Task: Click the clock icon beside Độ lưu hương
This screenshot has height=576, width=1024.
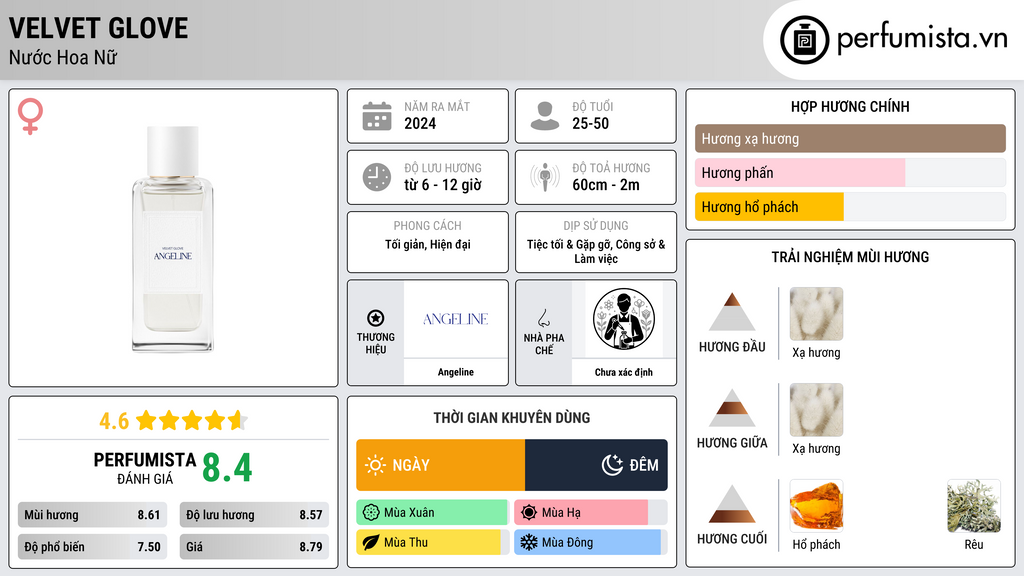Action: (x=377, y=177)
